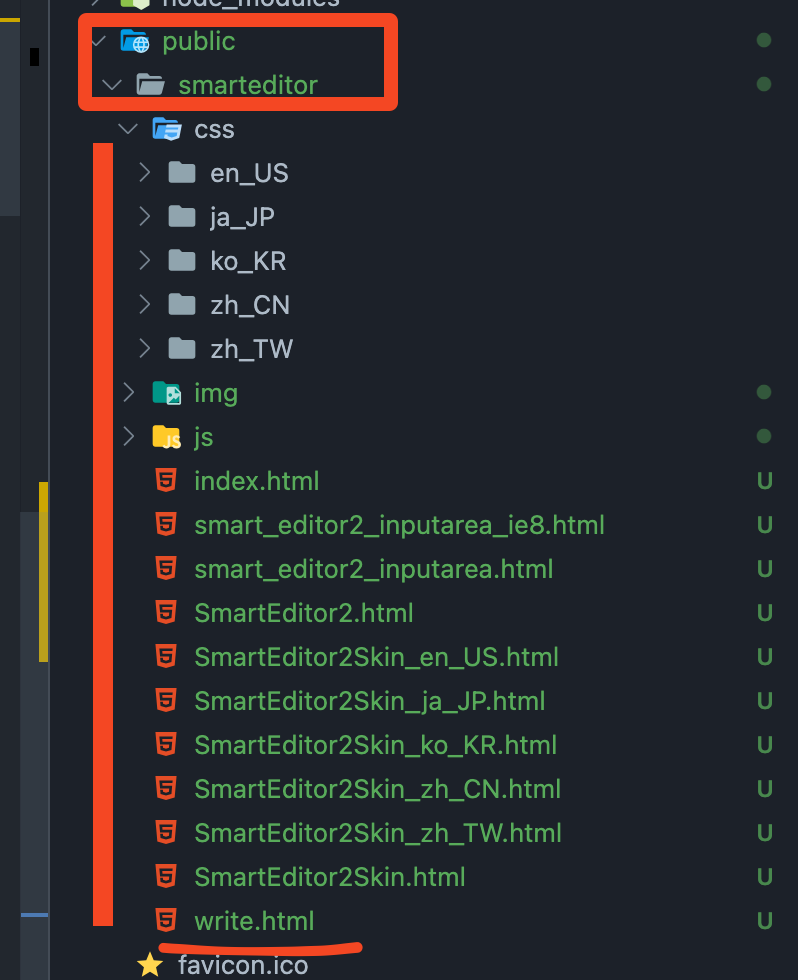Click the untracked U badge on index.html
798x980 pixels.
(764, 481)
